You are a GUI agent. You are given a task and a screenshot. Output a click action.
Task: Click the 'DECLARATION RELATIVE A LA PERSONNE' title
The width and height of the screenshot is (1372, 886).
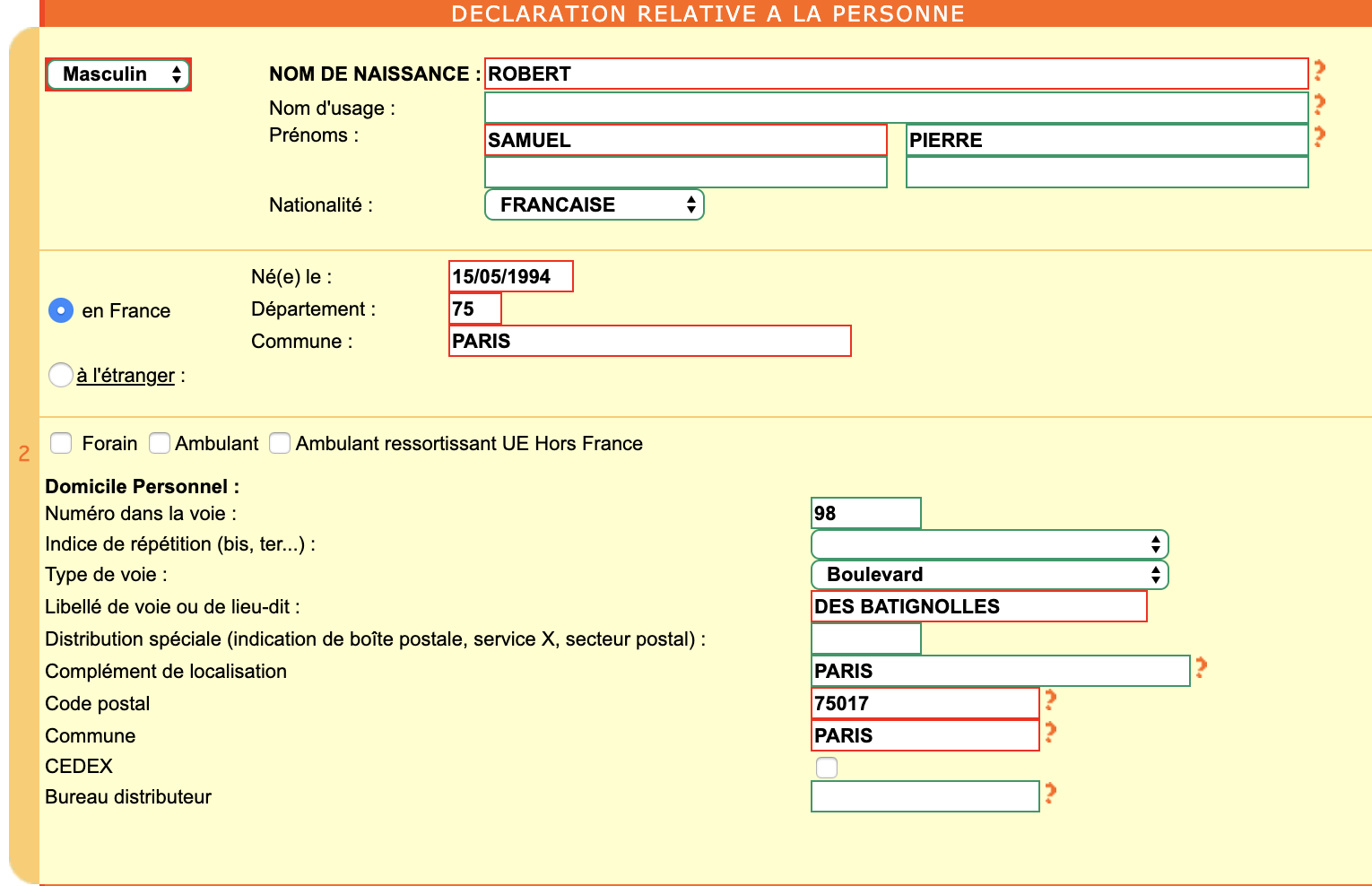(x=708, y=13)
